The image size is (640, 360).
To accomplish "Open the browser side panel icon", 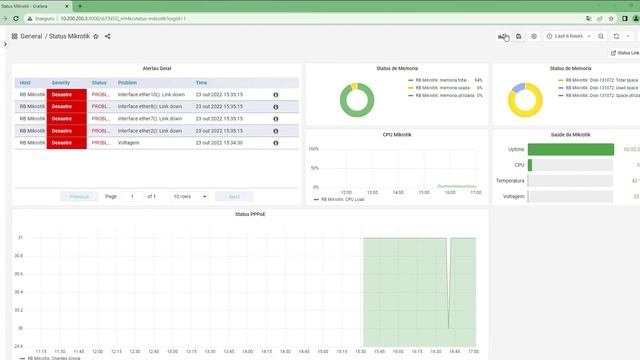I will (624, 18).
